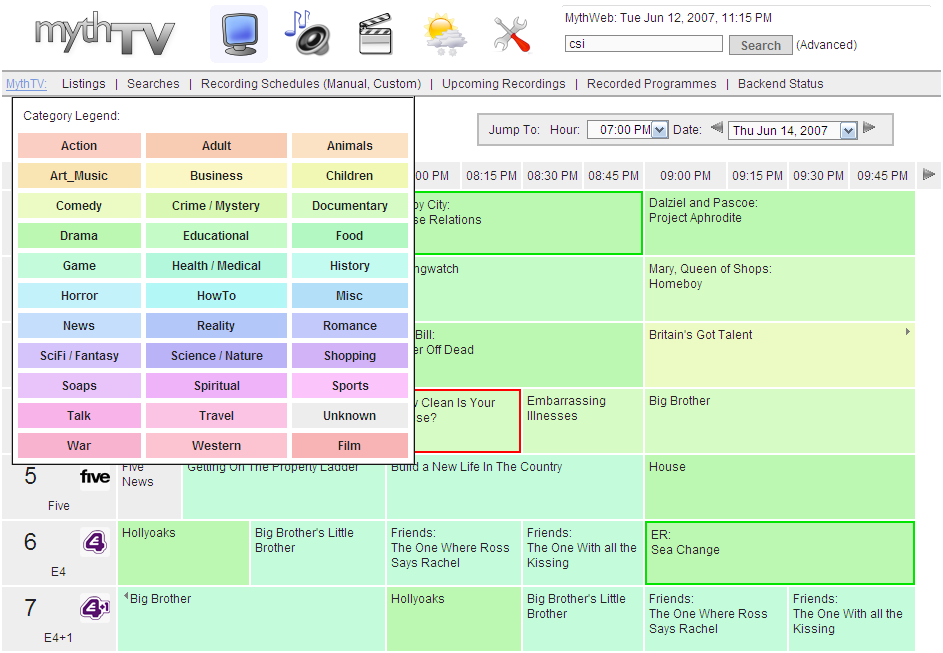
Task: Open the Embarrassing Illnesses programme
Action: tap(582, 421)
